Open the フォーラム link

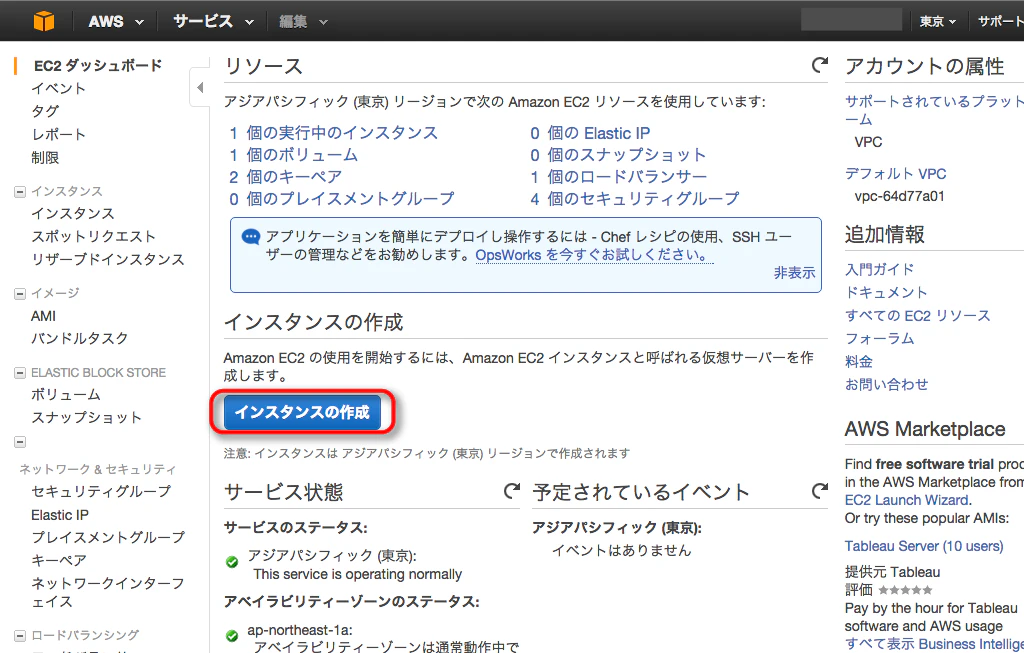point(880,338)
